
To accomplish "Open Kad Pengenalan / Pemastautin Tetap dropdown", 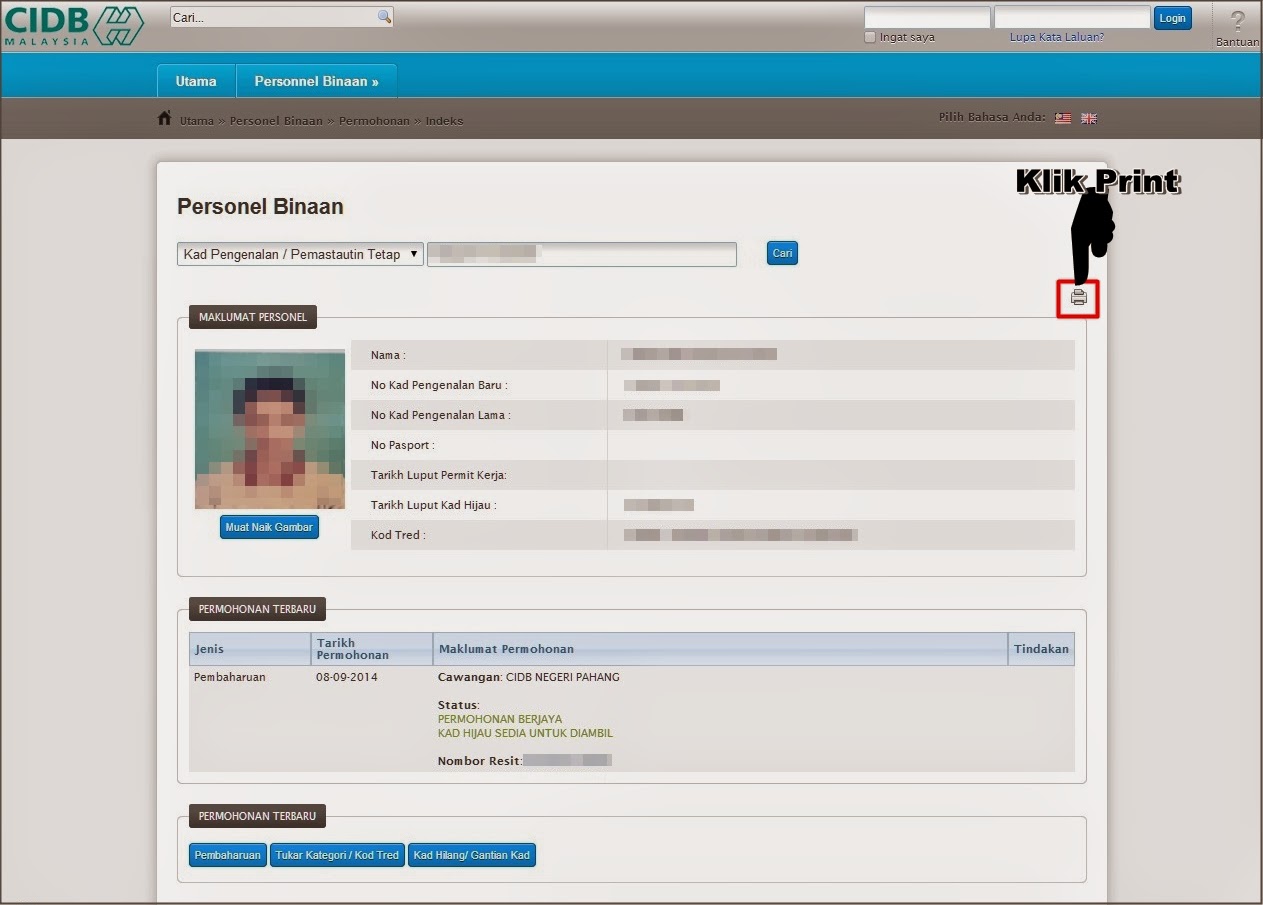I will pos(300,254).
